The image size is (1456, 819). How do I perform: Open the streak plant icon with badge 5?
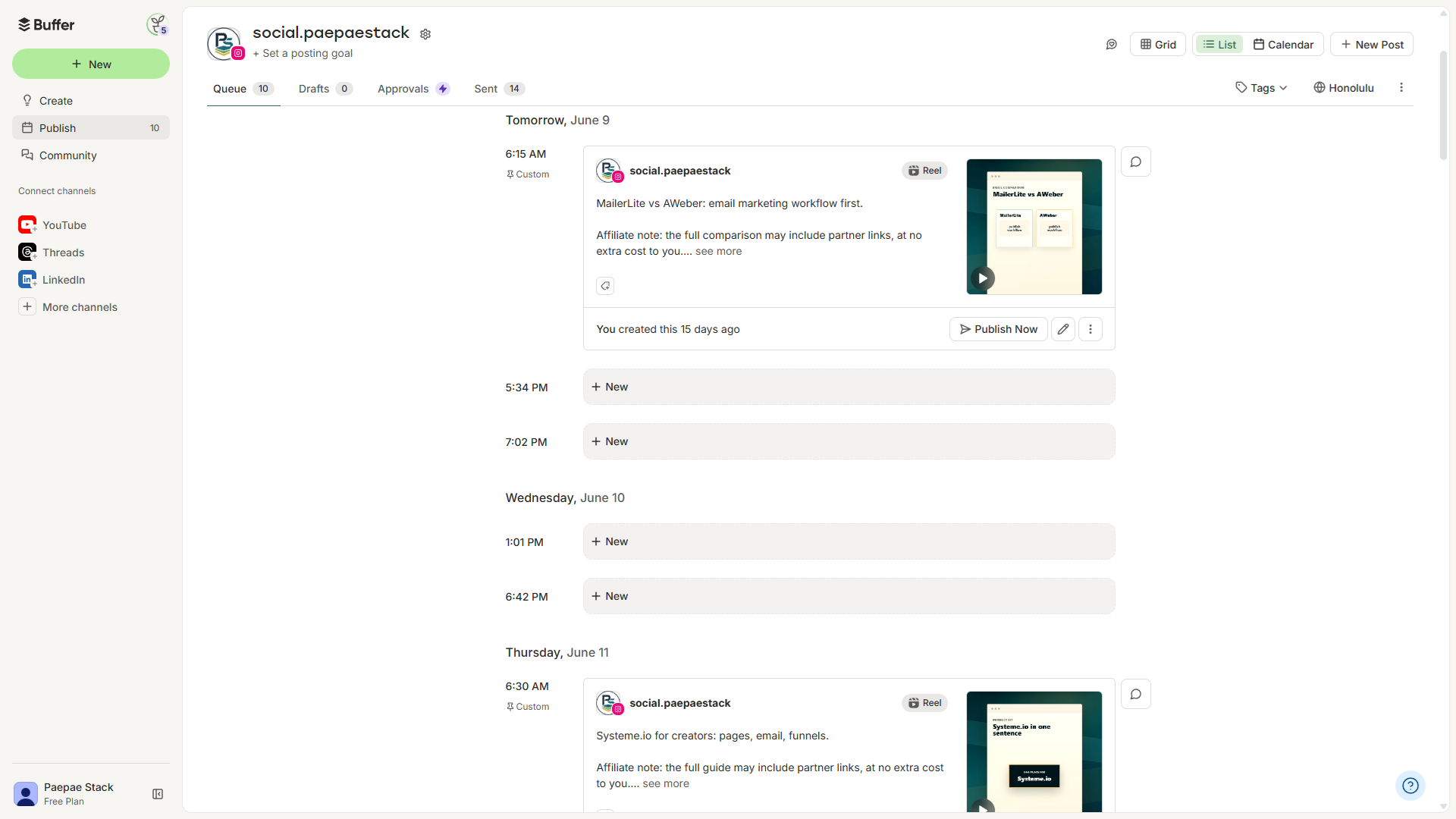pos(157,24)
